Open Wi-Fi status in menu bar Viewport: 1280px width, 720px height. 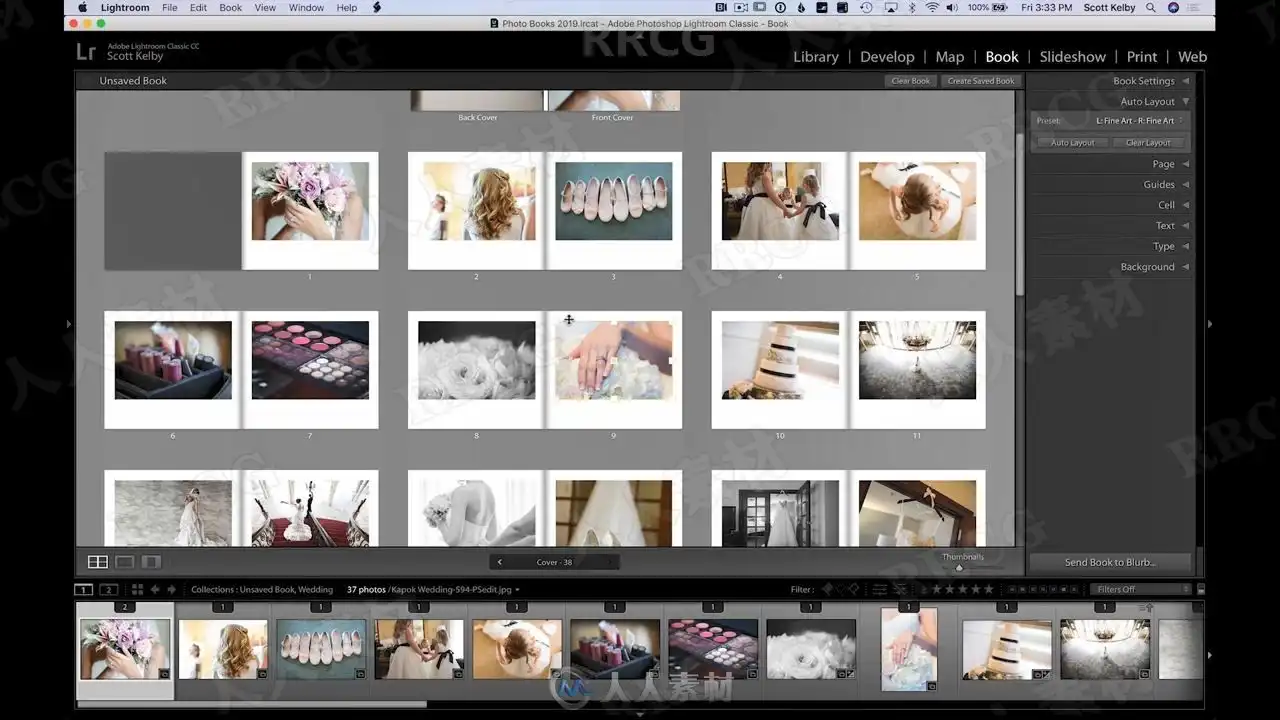[932, 8]
